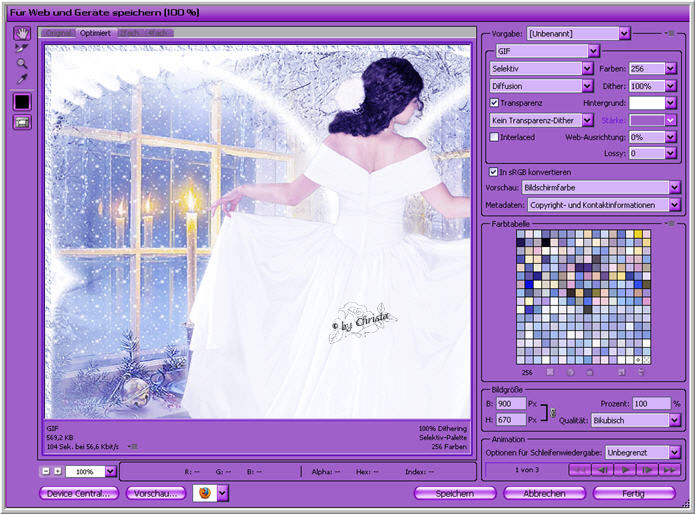
Task: Click the optimized image preview
Action: pyautogui.click(x=258, y=231)
